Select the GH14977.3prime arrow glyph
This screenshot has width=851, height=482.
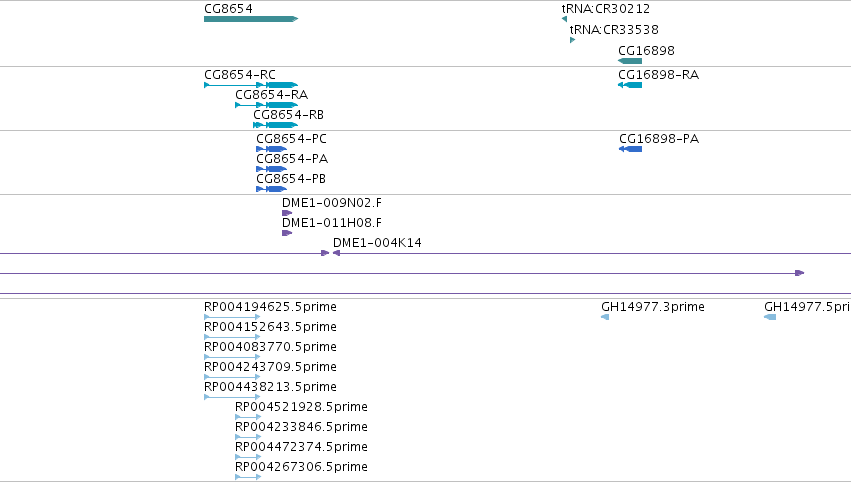(x=605, y=317)
